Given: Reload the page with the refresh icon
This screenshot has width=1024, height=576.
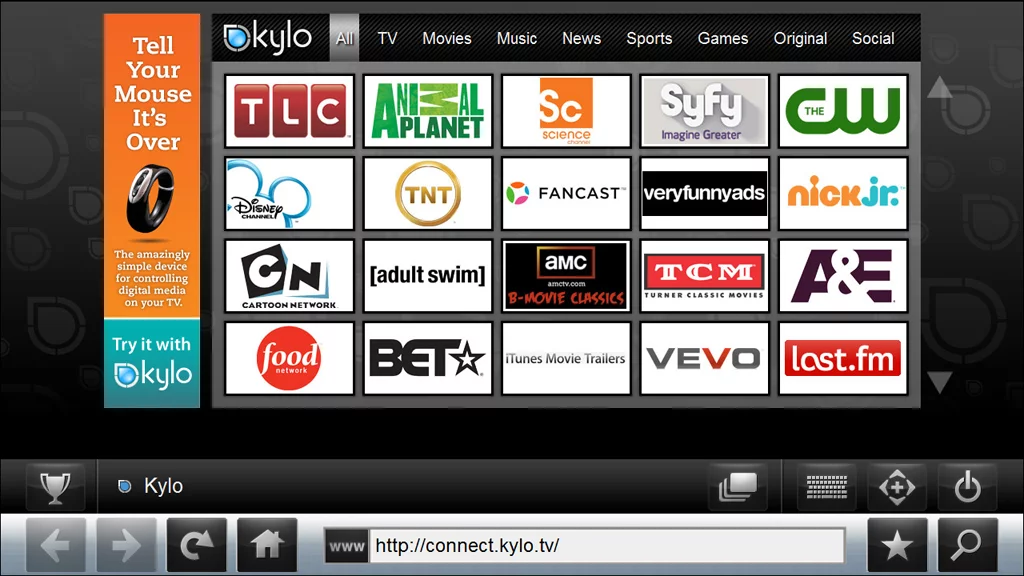Looking at the screenshot, I should (197, 545).
